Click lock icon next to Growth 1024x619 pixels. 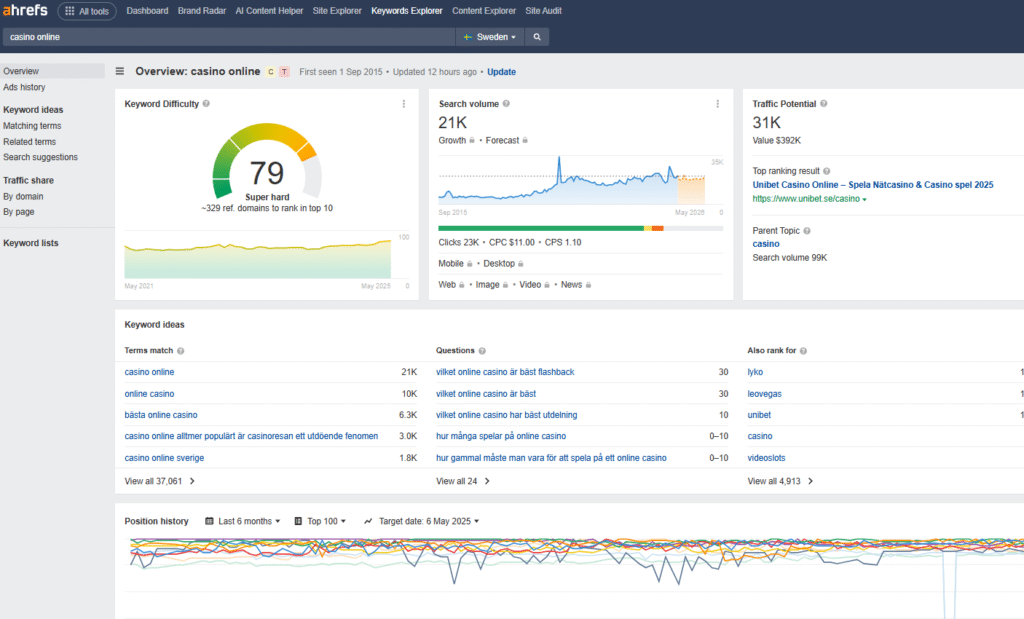click(x=472, y=140)
